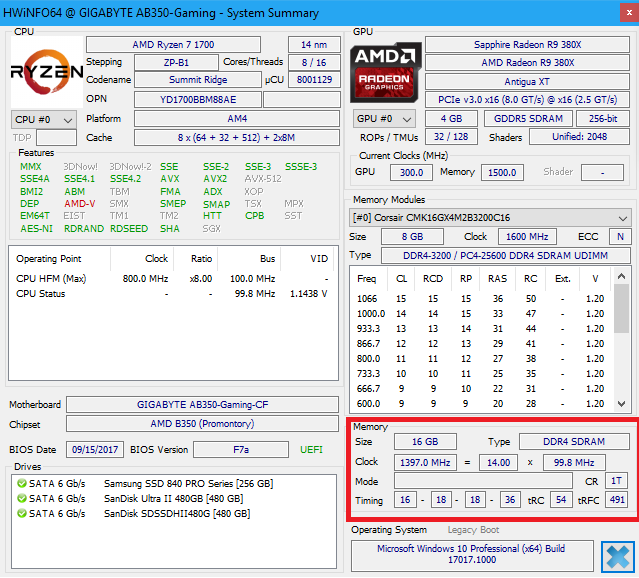Open the CPU #0 selector dropdown
The width and height of the screenshot is (639, 578).
coord(44,120)
